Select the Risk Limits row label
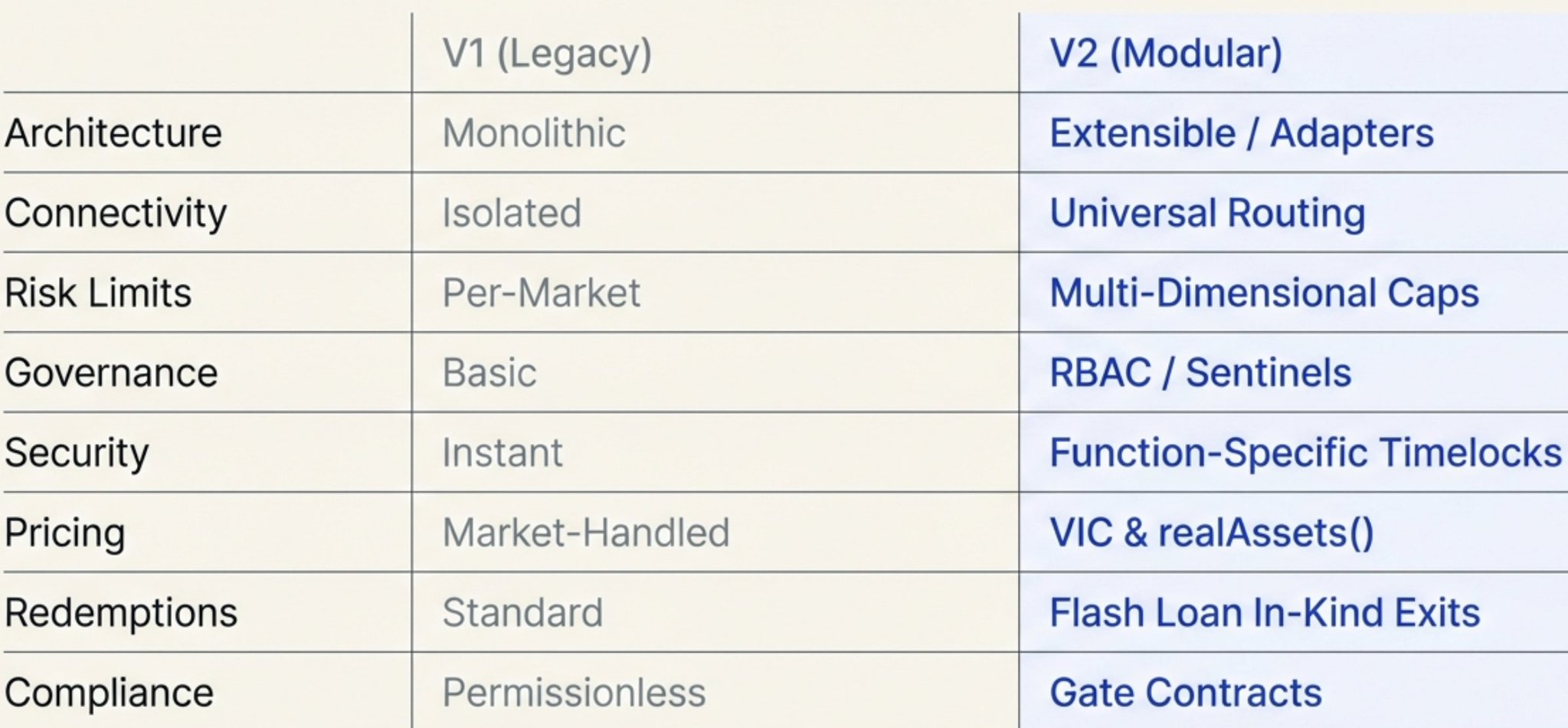The height and width of the screenshot is (728, 1568). click(x=98, y=293)
